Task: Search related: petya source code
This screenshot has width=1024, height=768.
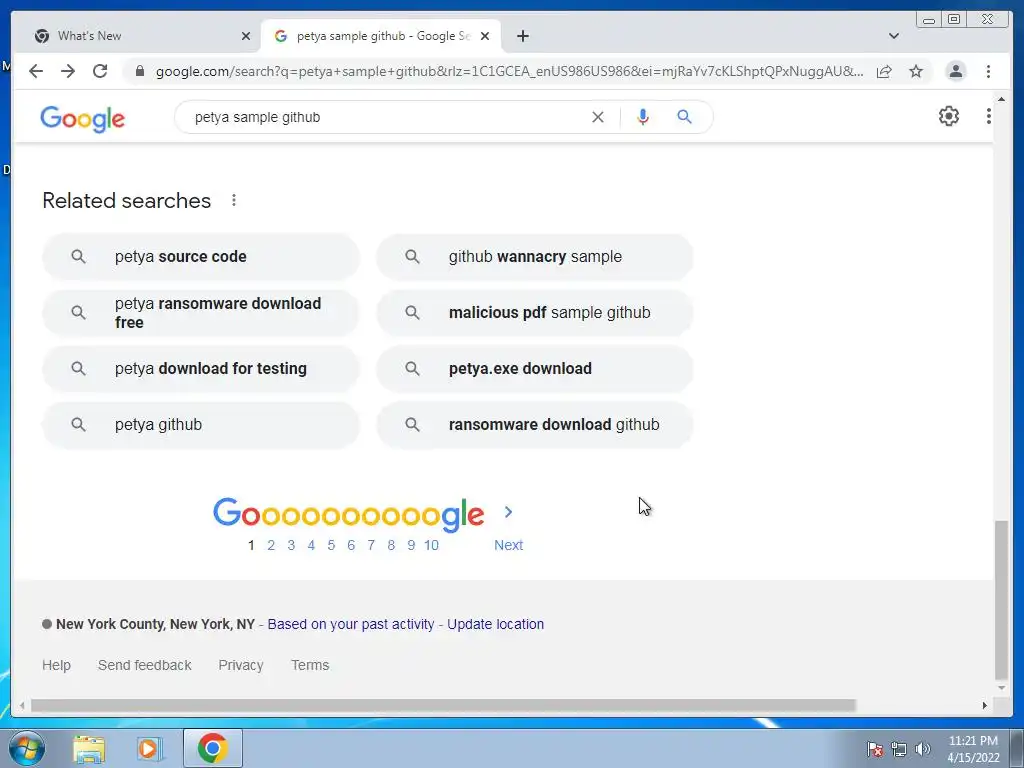Action: pos(201,257)
